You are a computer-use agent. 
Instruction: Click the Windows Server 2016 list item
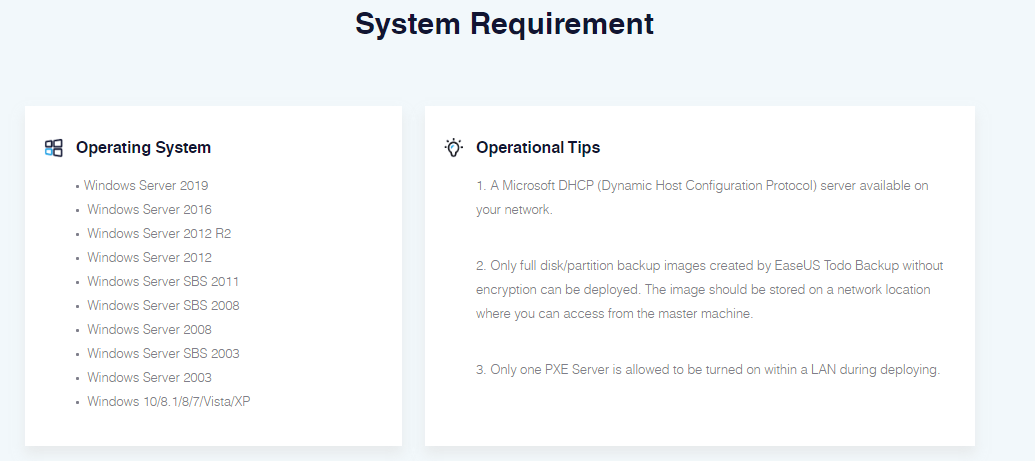click(149, 209)
